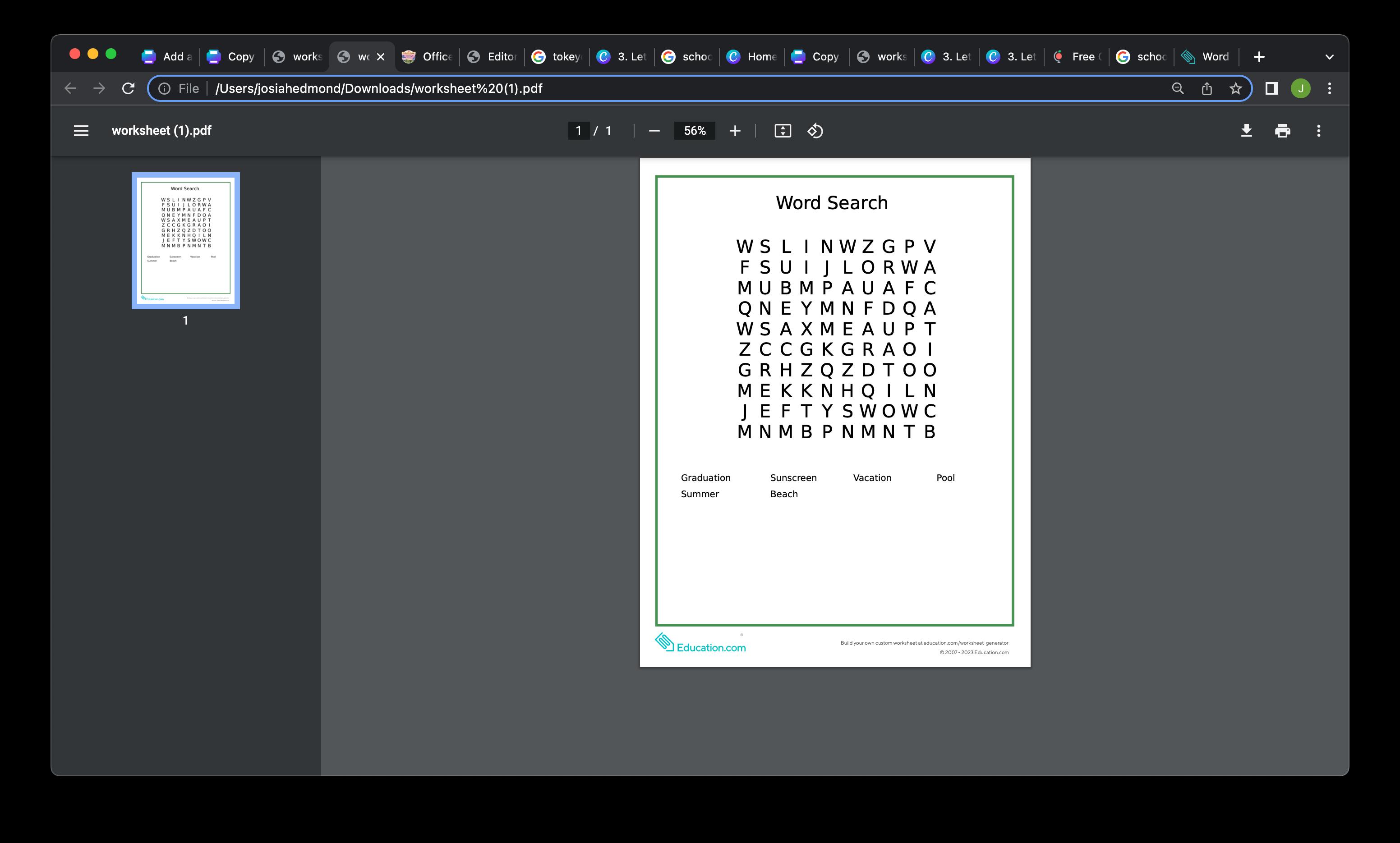Viewport: 1400px width, 843px height.
Task: Zoom in with the plus icon
Action: 735,131
